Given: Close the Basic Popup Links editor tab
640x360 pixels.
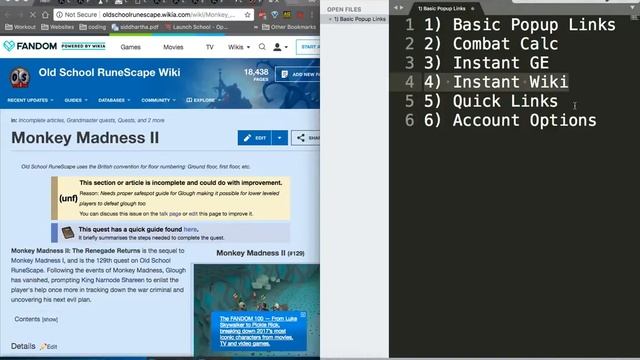Looking at the screenshot, I should [x=473, y=9].
